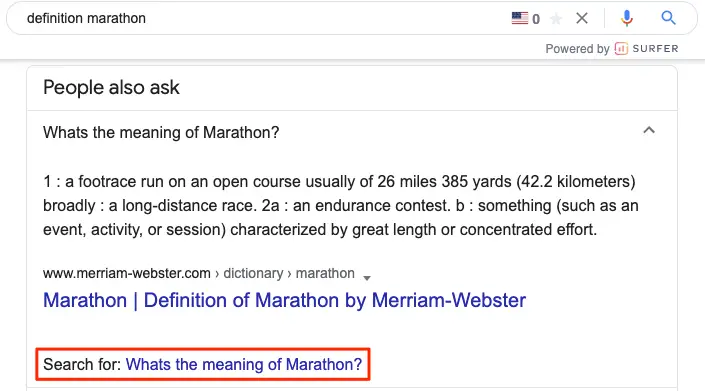Click the 'dictionary' breadcrumb segment

click(253, 273)
